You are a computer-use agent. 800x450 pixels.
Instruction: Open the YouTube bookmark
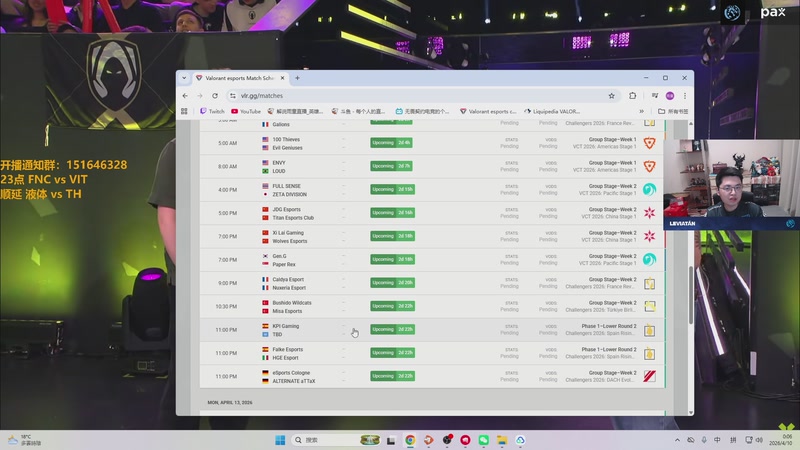(x=246, y=111)
